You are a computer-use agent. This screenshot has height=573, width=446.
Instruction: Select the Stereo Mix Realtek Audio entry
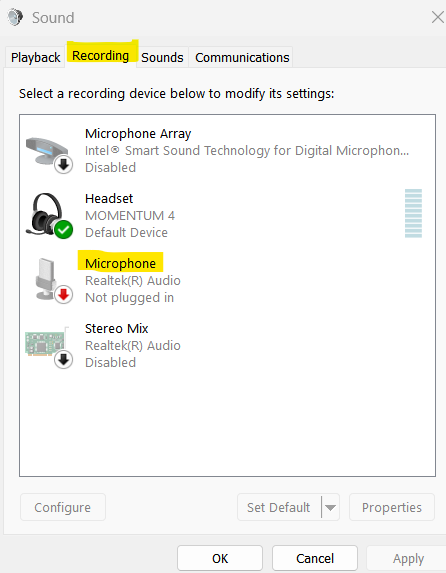point(227,345)
